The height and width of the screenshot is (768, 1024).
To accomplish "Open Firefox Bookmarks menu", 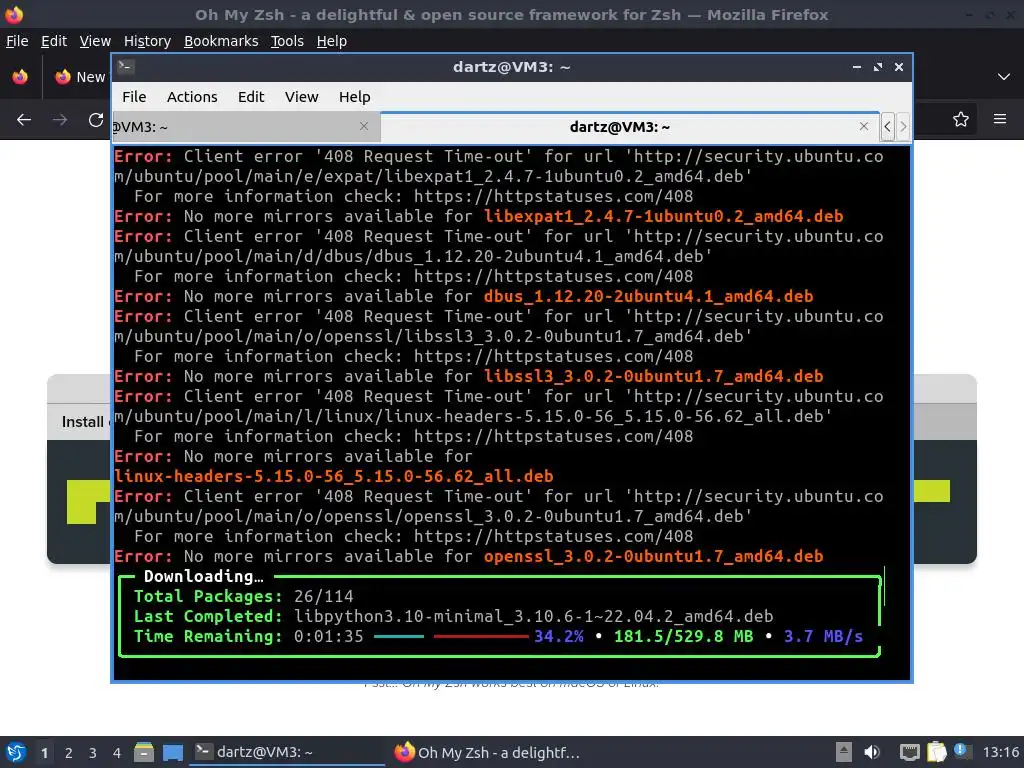I will coord(221,40).
